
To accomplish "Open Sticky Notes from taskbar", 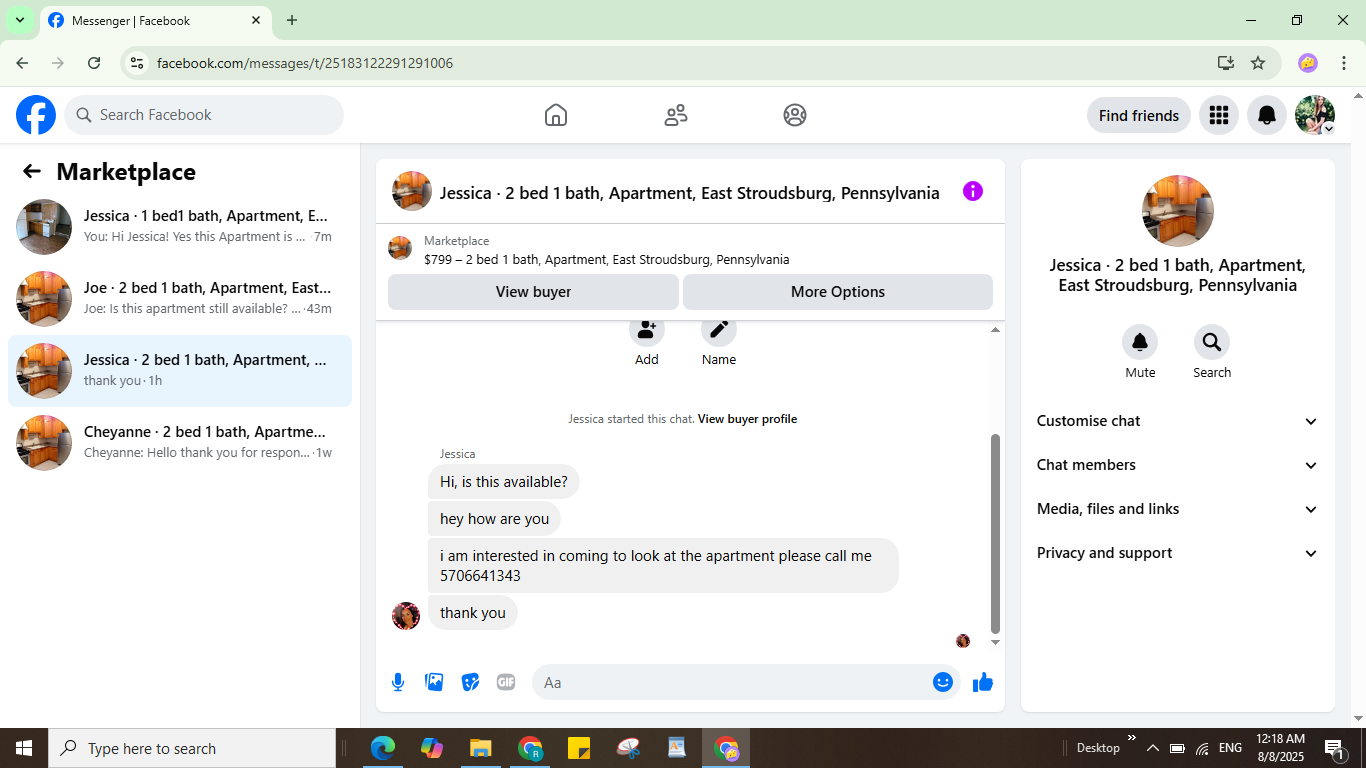I will tap(579, 748).
